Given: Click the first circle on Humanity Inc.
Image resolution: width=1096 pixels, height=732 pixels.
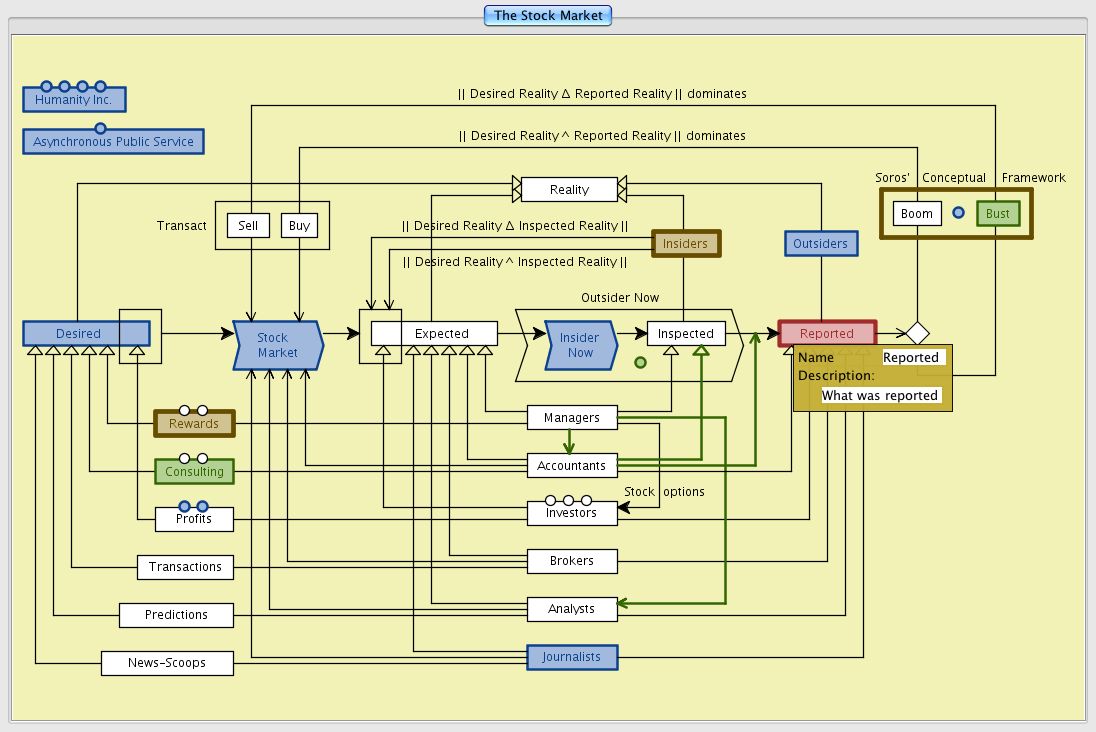Looking at the screenshot, I should pos(46,87).
